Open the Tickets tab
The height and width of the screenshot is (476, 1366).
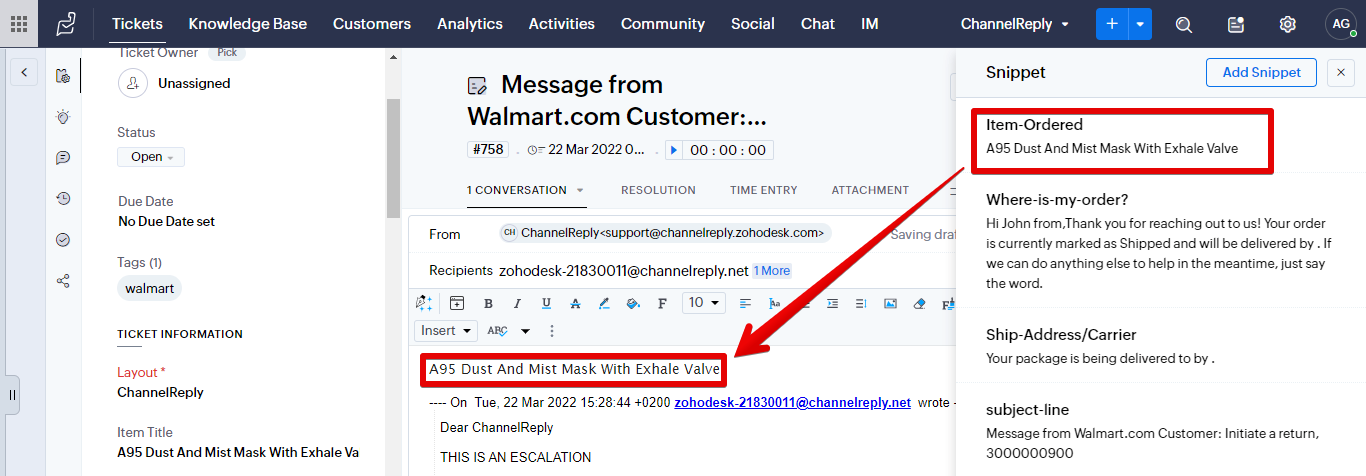point(137,24)
